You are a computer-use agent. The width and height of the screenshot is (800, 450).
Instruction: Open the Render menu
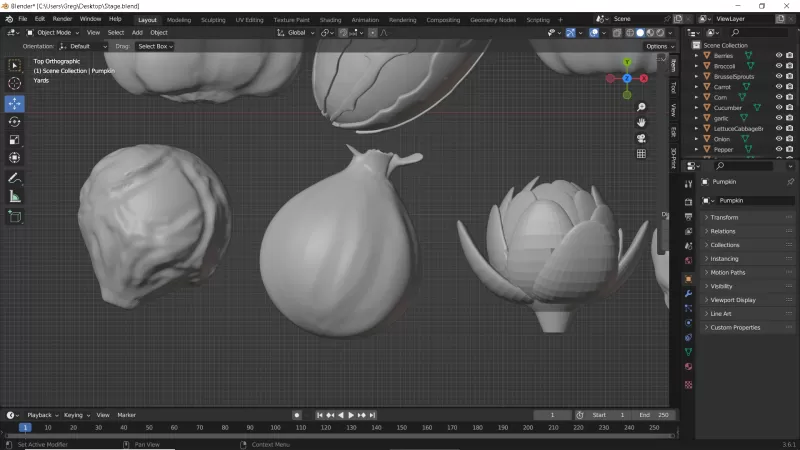[x=62, y=19]
